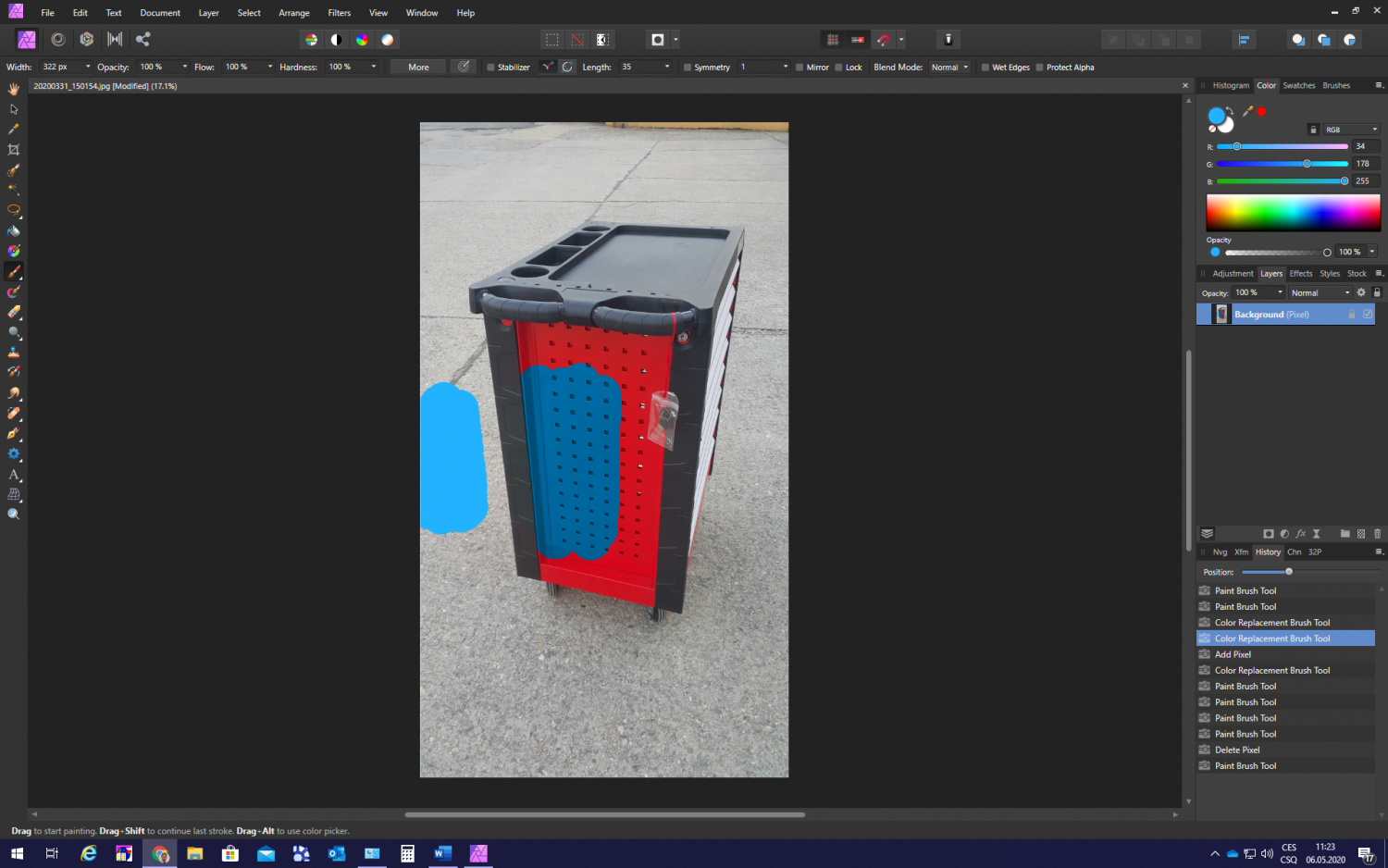Viewport: 1388px width, 868px height.
Task: Select the Zoom tool
Action: [14, 515]
